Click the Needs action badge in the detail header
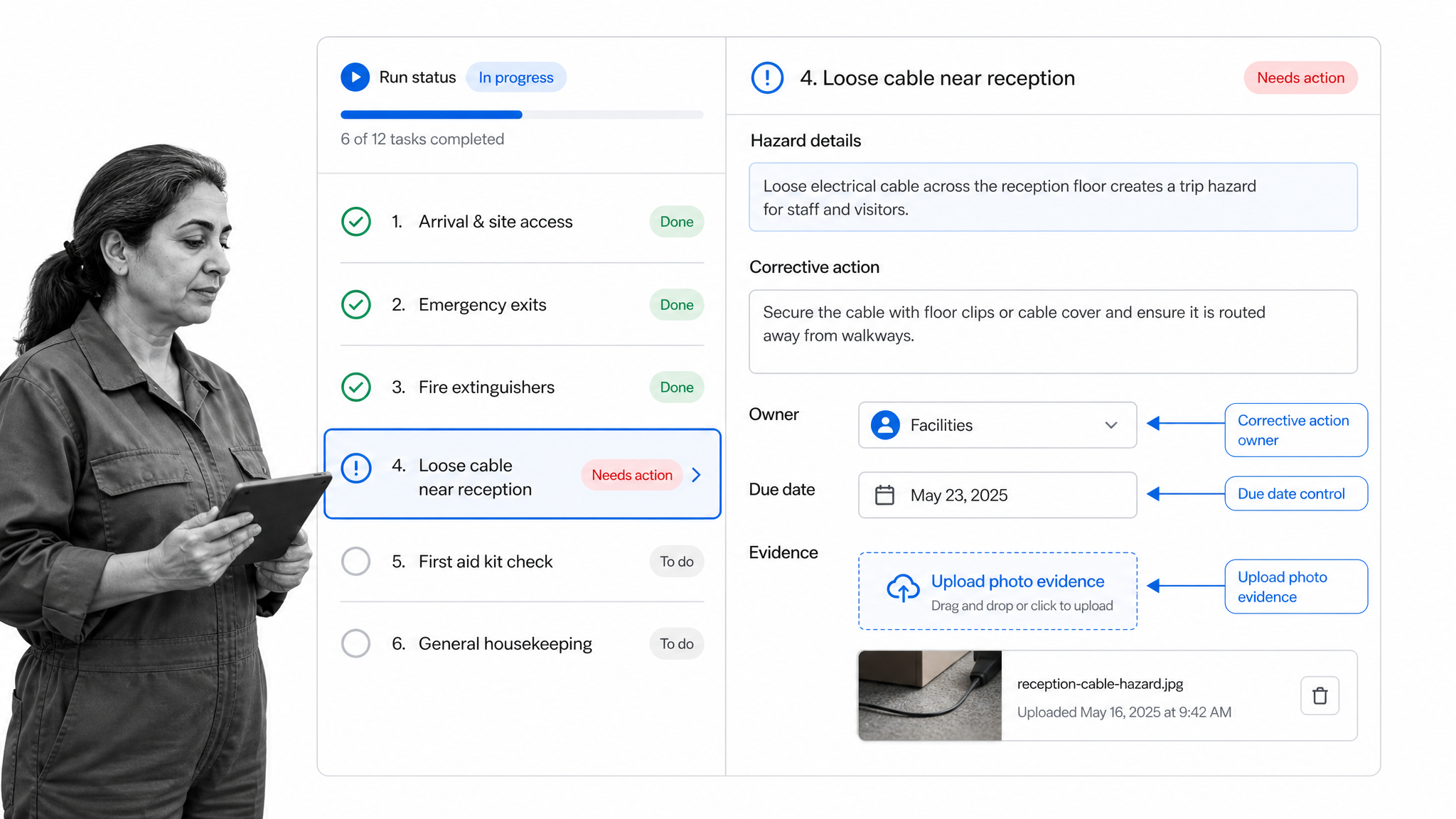1456x819 pixels. pyautogui.click(x=1300, y=77)
